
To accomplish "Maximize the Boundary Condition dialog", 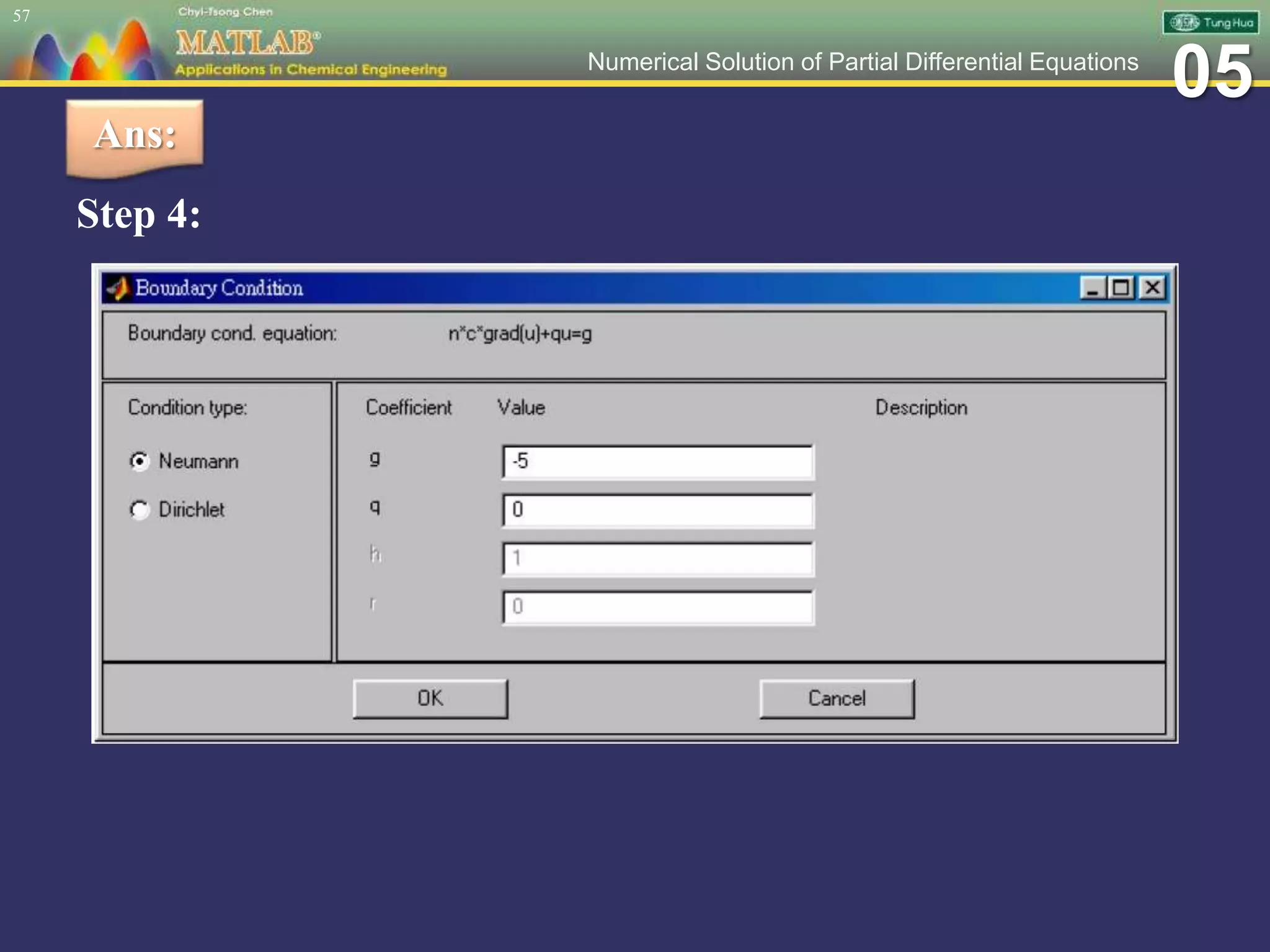I will (x=1122, y=288).
